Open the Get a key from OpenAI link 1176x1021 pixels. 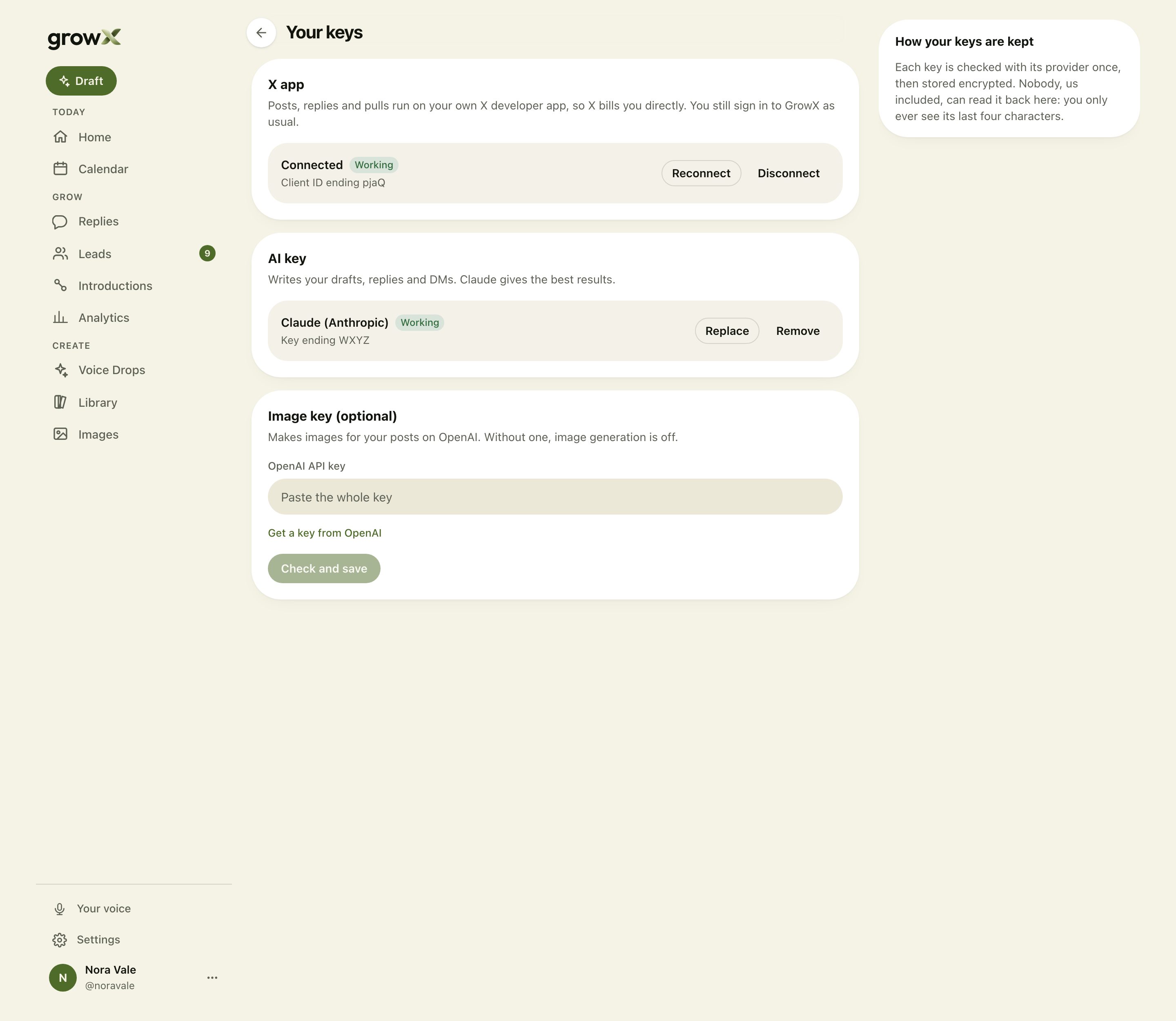coord(325,533)
